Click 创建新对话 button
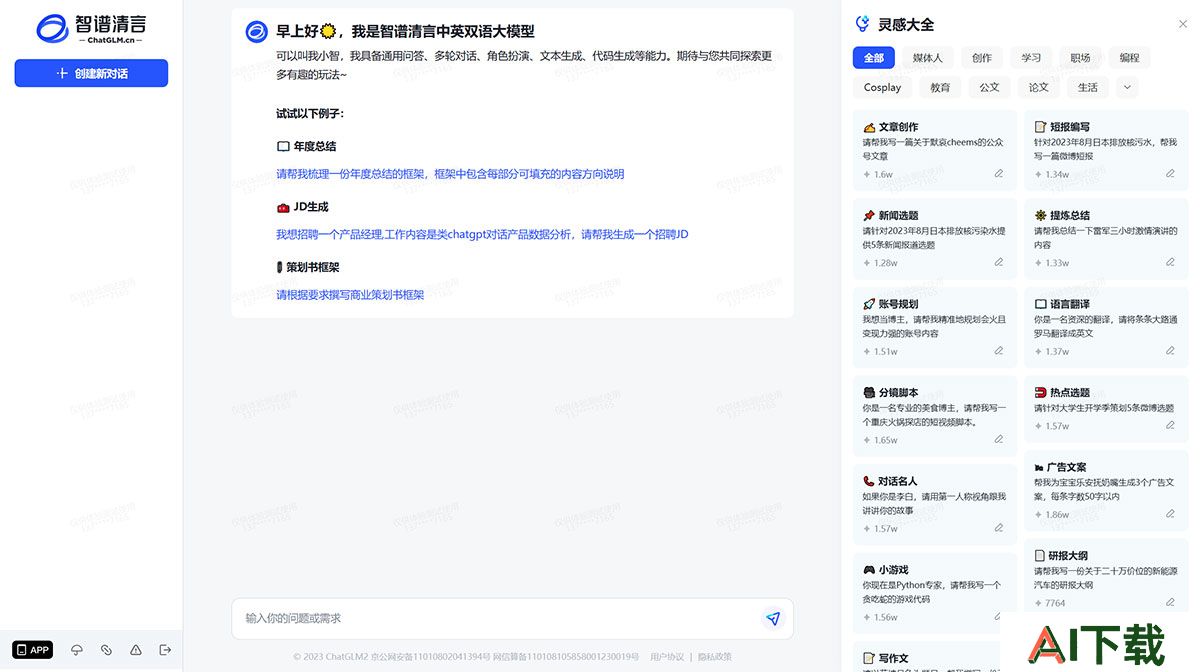Viewport: 1200px width, 672px height. 91,73
